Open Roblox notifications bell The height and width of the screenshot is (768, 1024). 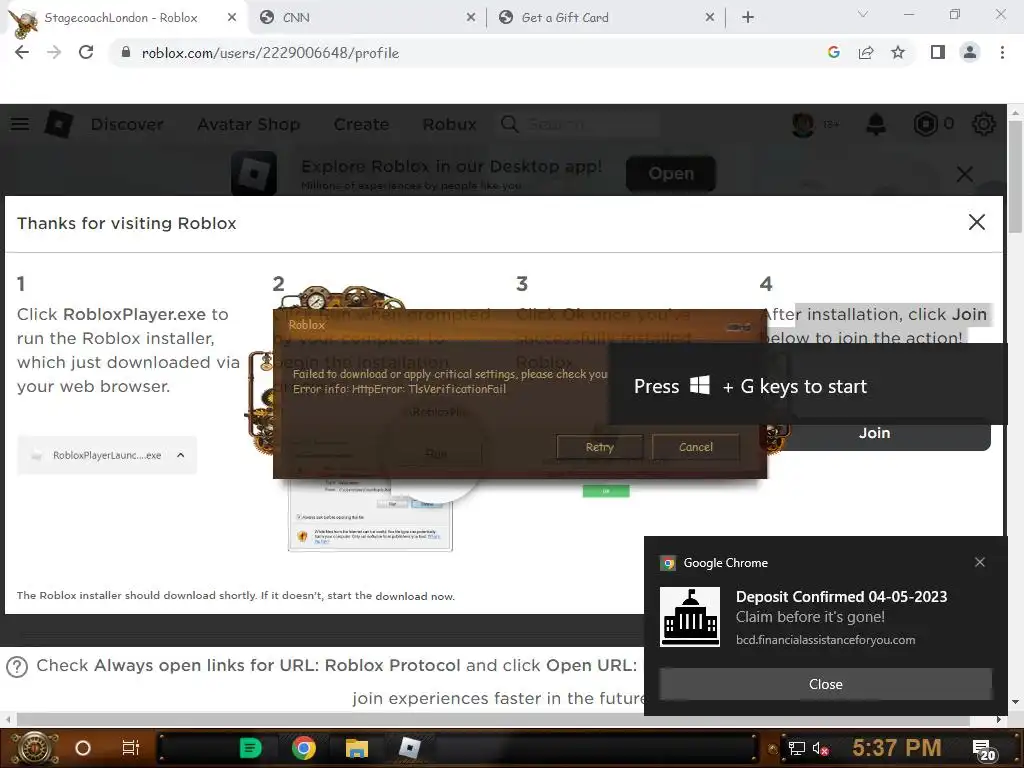[x=876, y=123]
